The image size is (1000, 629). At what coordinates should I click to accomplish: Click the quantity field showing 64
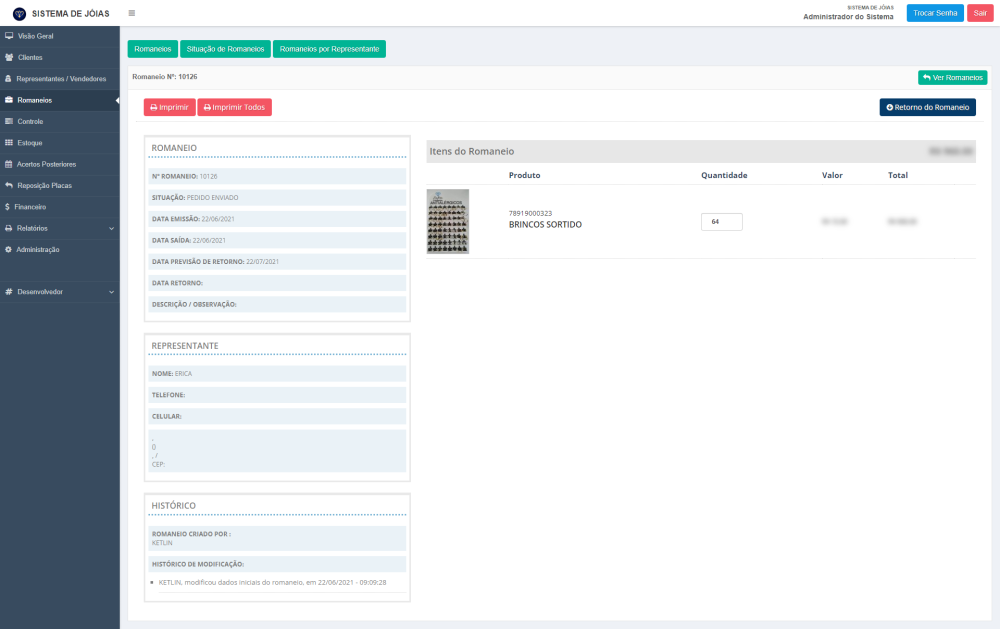[x=721, y=222]
